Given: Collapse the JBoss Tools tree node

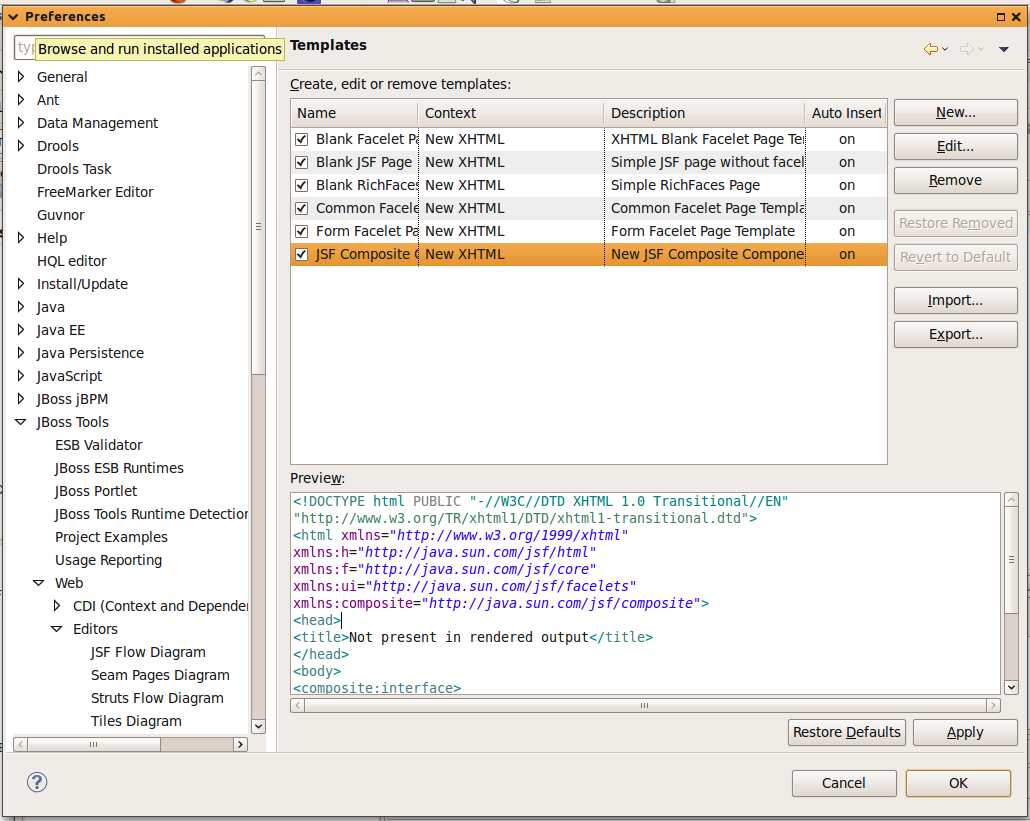Looking at the screenshot, I should (21, 422).
